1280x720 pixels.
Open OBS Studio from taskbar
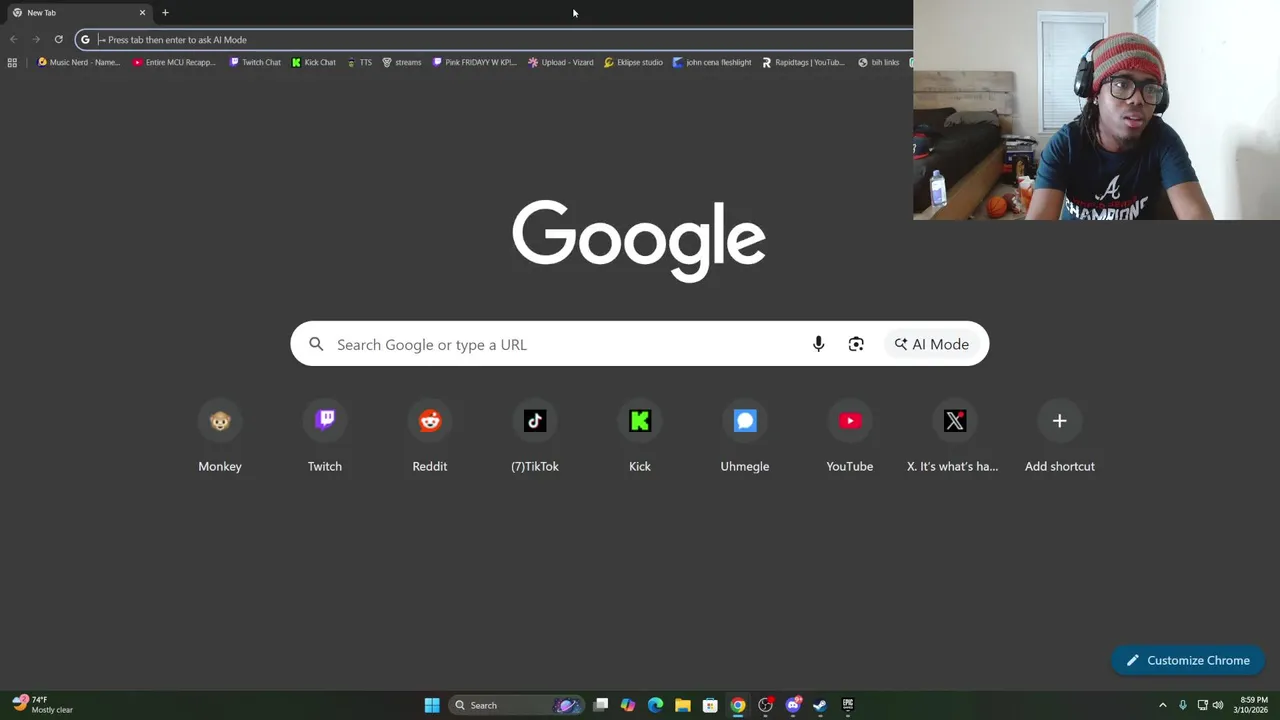[x=765, y=705]
